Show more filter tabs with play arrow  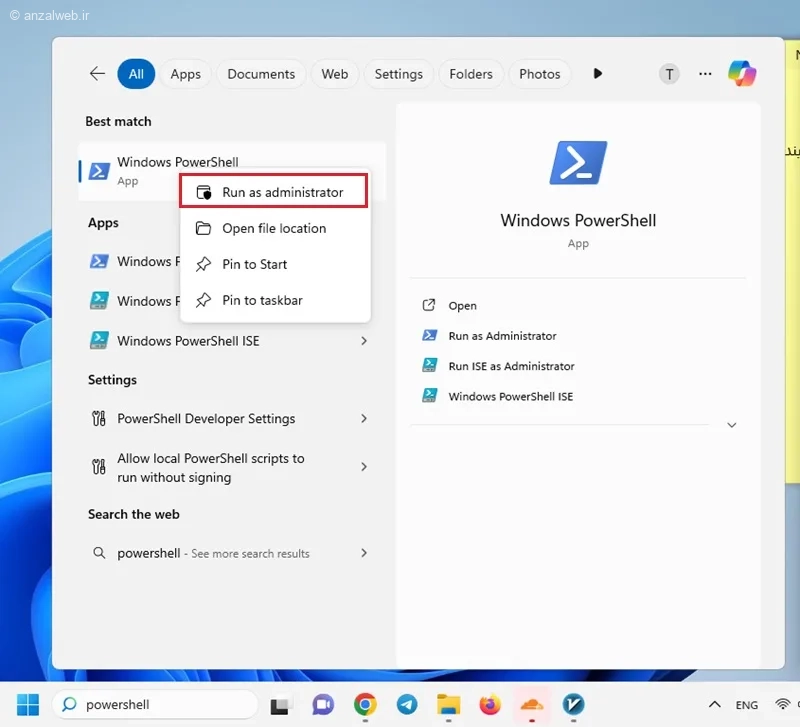tap(597, 73)
